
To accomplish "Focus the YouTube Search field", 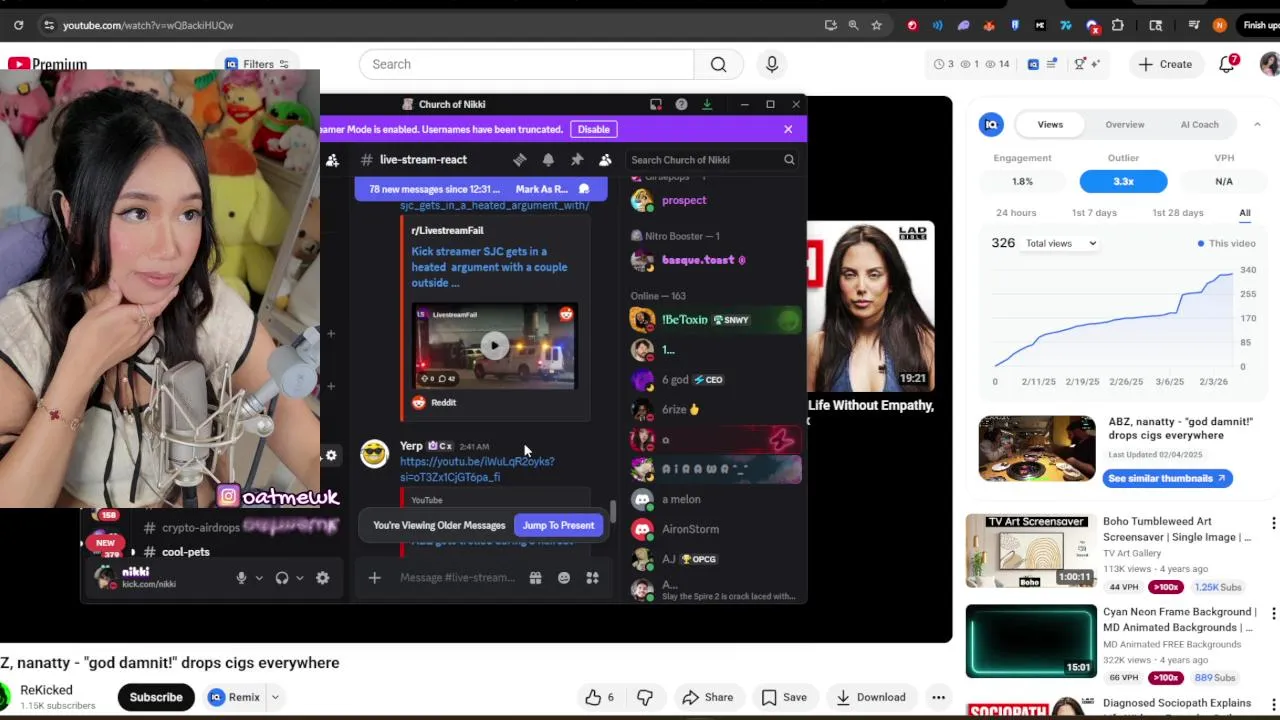I will click(x=526, y=64).
